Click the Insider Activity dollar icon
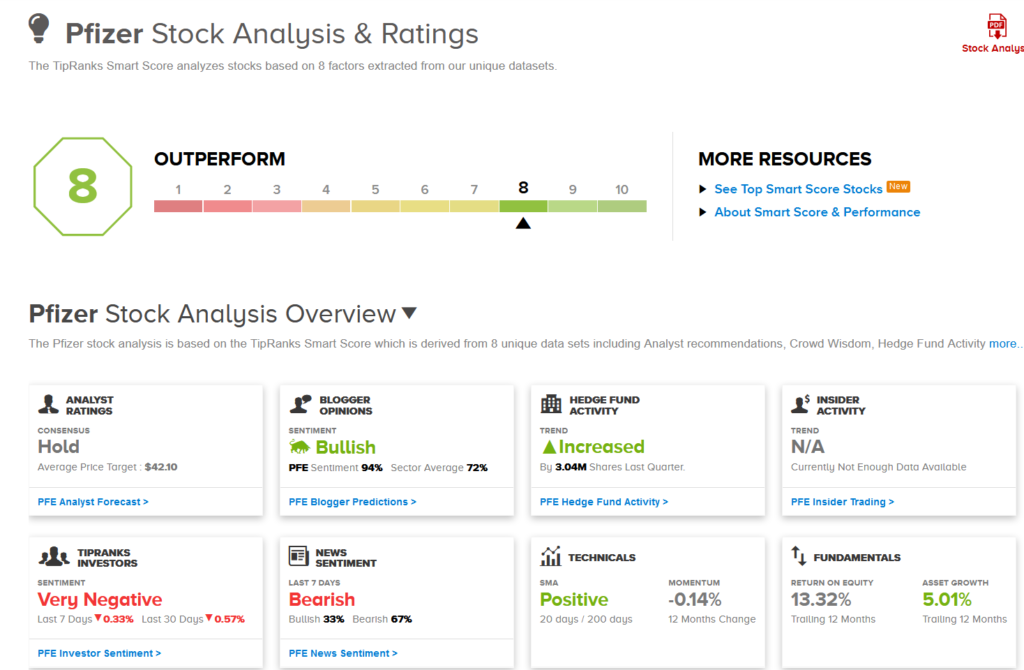This screenshot has width=1024, height=670. coord(800,404)
